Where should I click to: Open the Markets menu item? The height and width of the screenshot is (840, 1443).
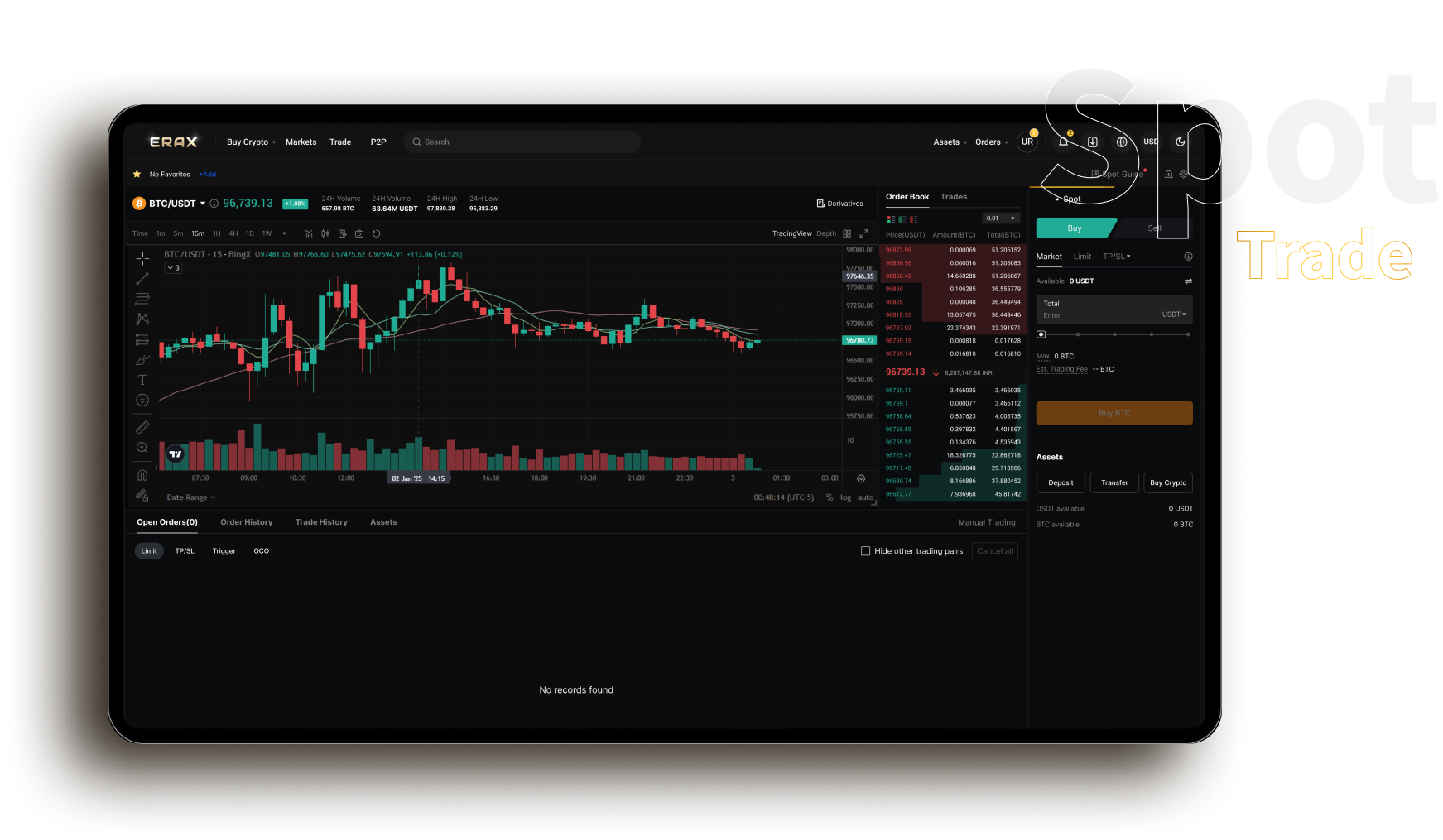[x=301, y=142]
